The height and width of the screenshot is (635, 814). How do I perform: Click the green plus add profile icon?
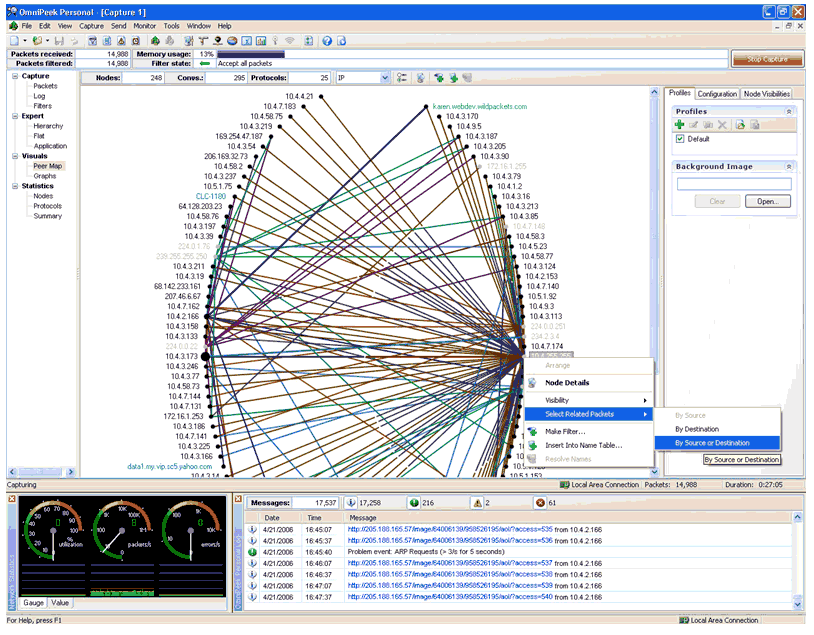coord(680,125)
